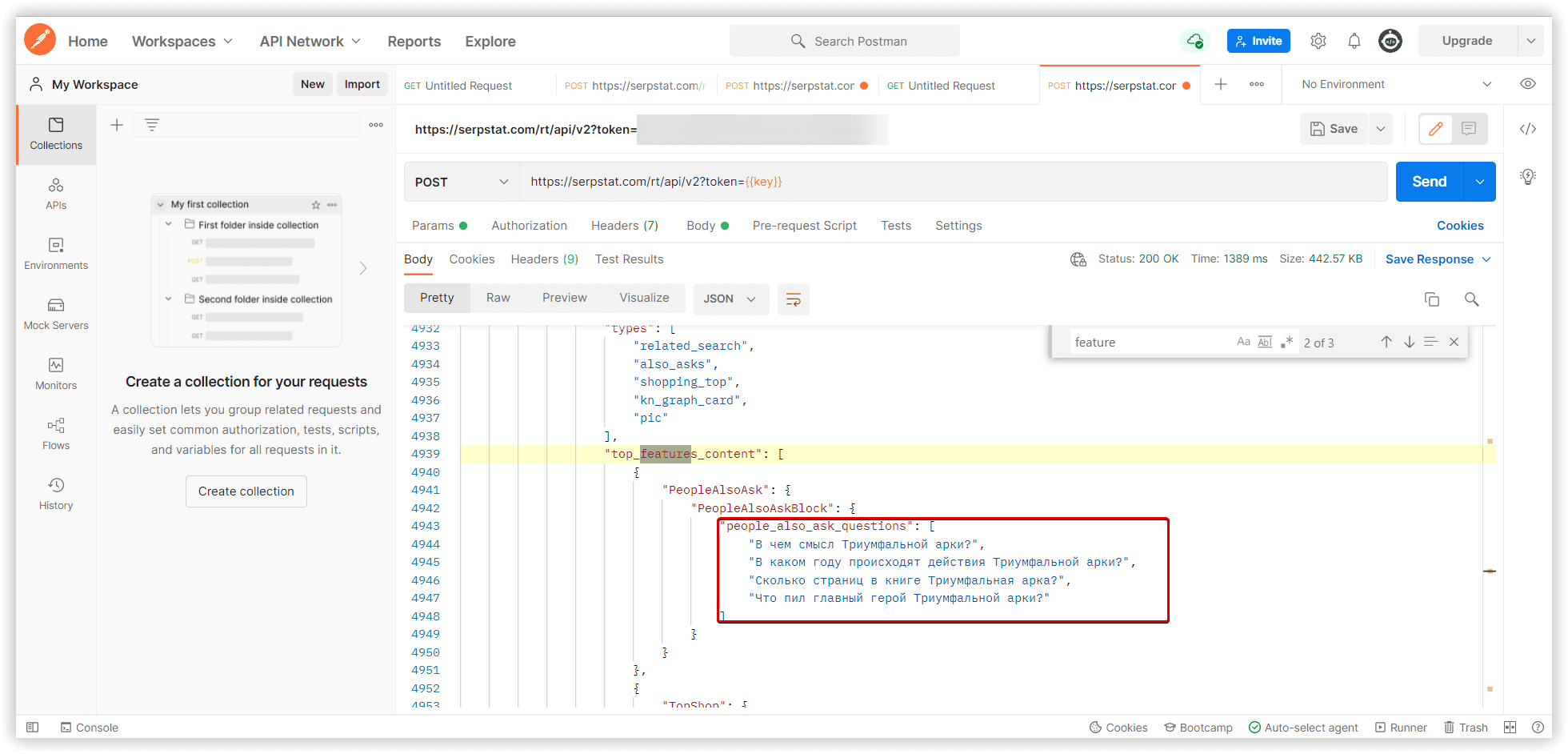Toggle the sidebar layout icon in status bar
Screen dimensions: 1568x754
click(32, 728)
